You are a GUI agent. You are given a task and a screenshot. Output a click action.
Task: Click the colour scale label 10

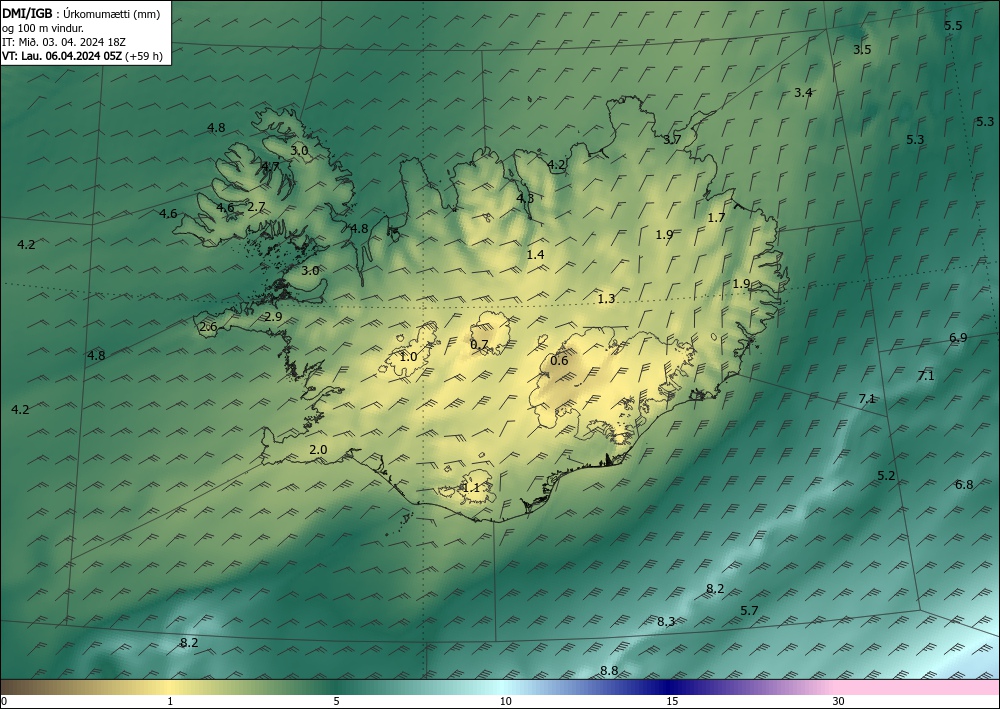506,702
